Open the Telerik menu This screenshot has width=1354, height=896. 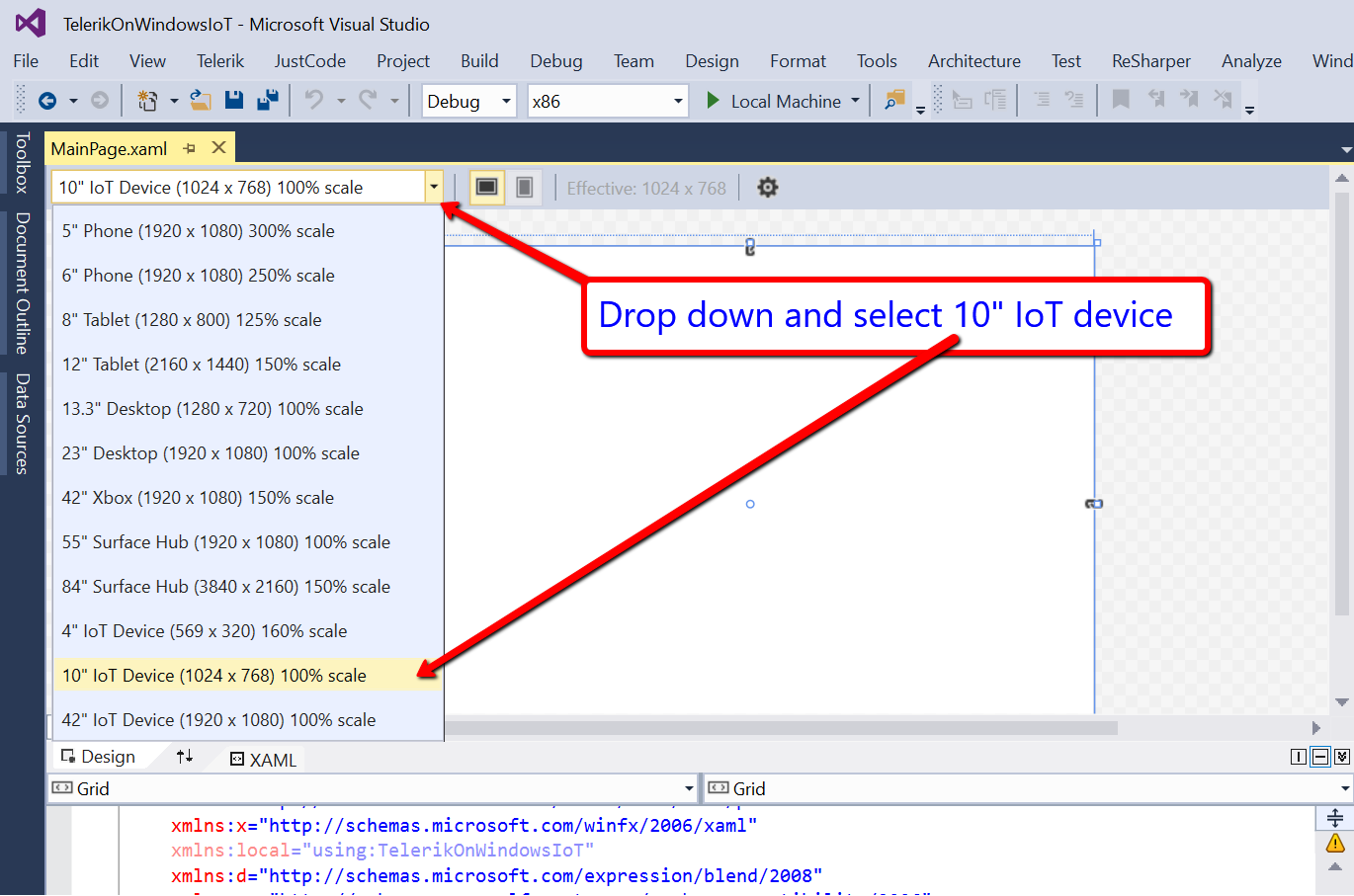(x=219, y=61)
